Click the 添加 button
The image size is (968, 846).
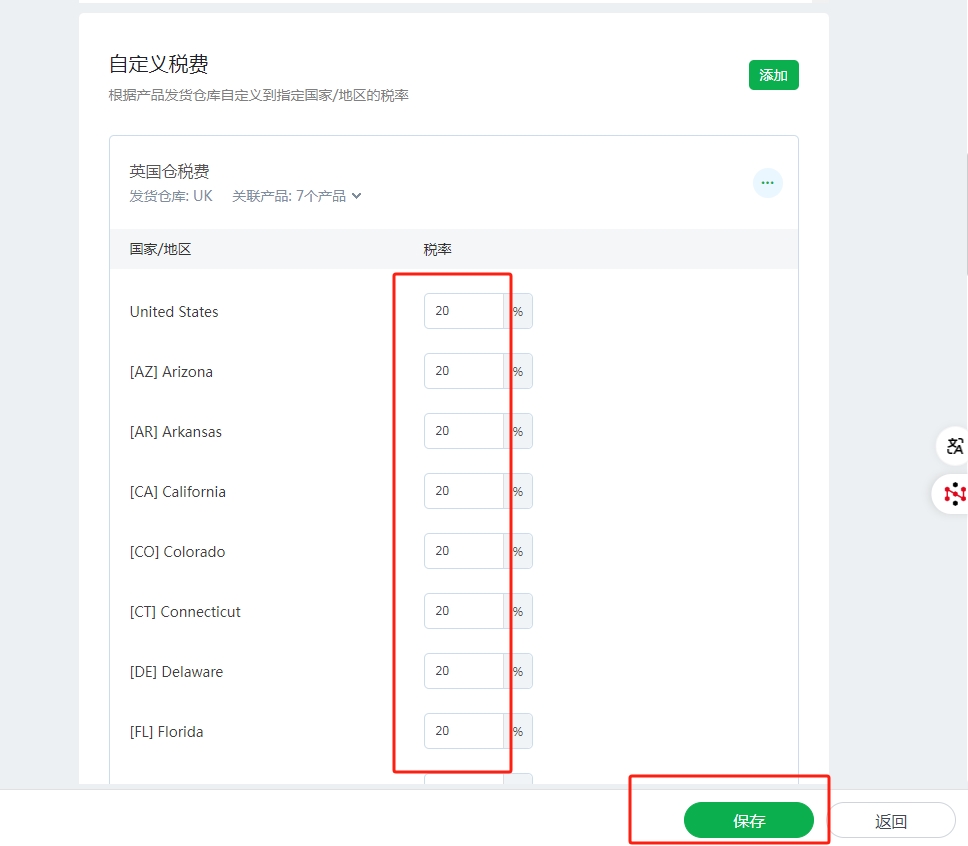click(774, 75)
